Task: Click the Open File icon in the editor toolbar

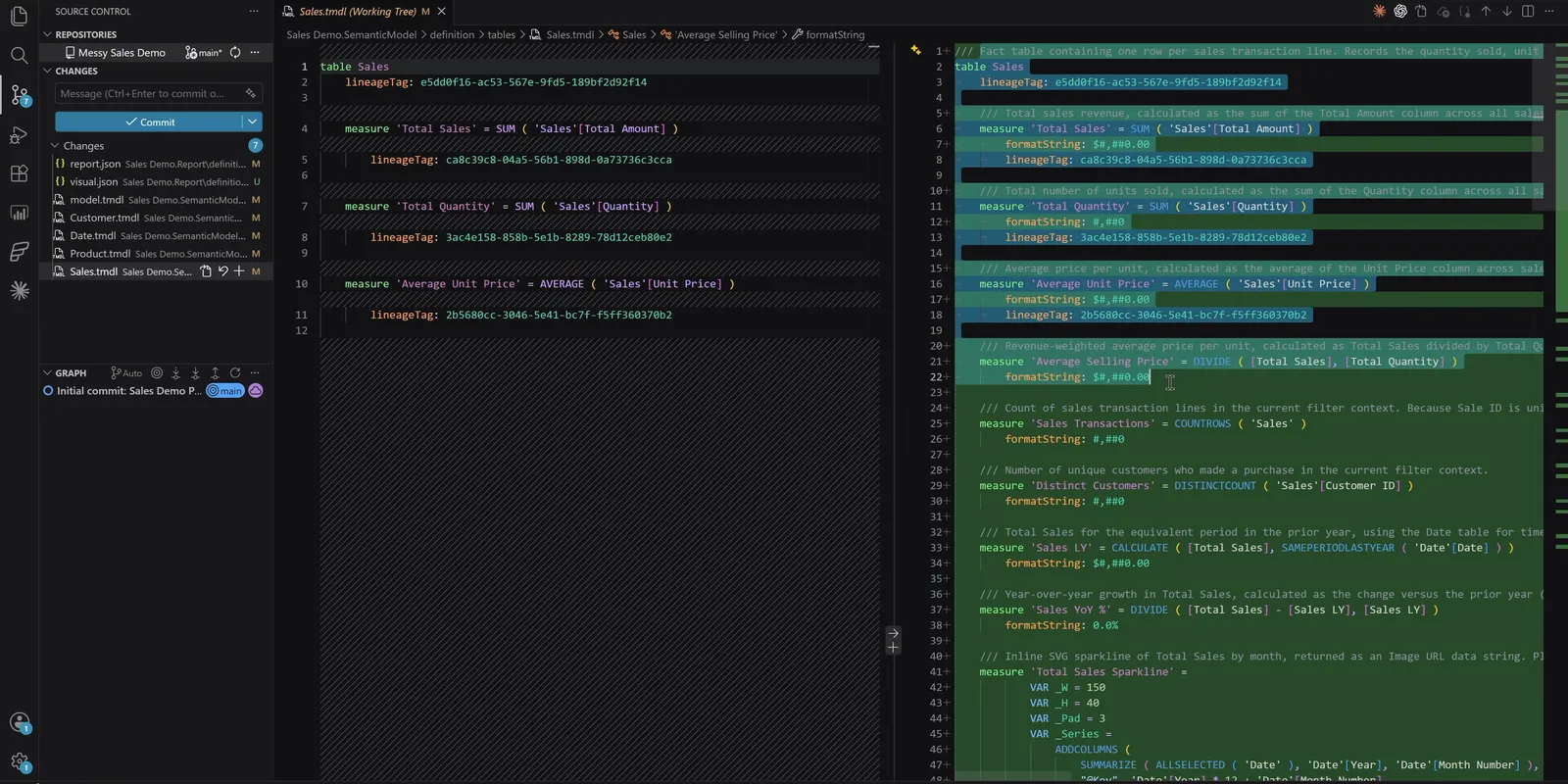Action: 1422,12
